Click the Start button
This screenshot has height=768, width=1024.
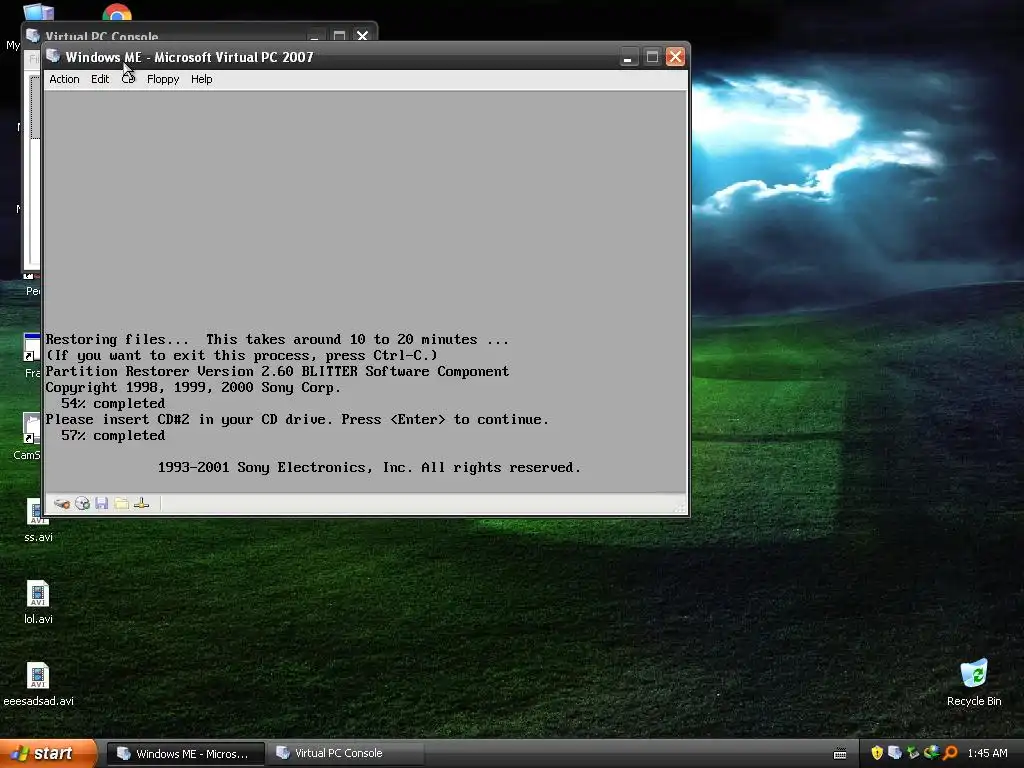point(48,754)
